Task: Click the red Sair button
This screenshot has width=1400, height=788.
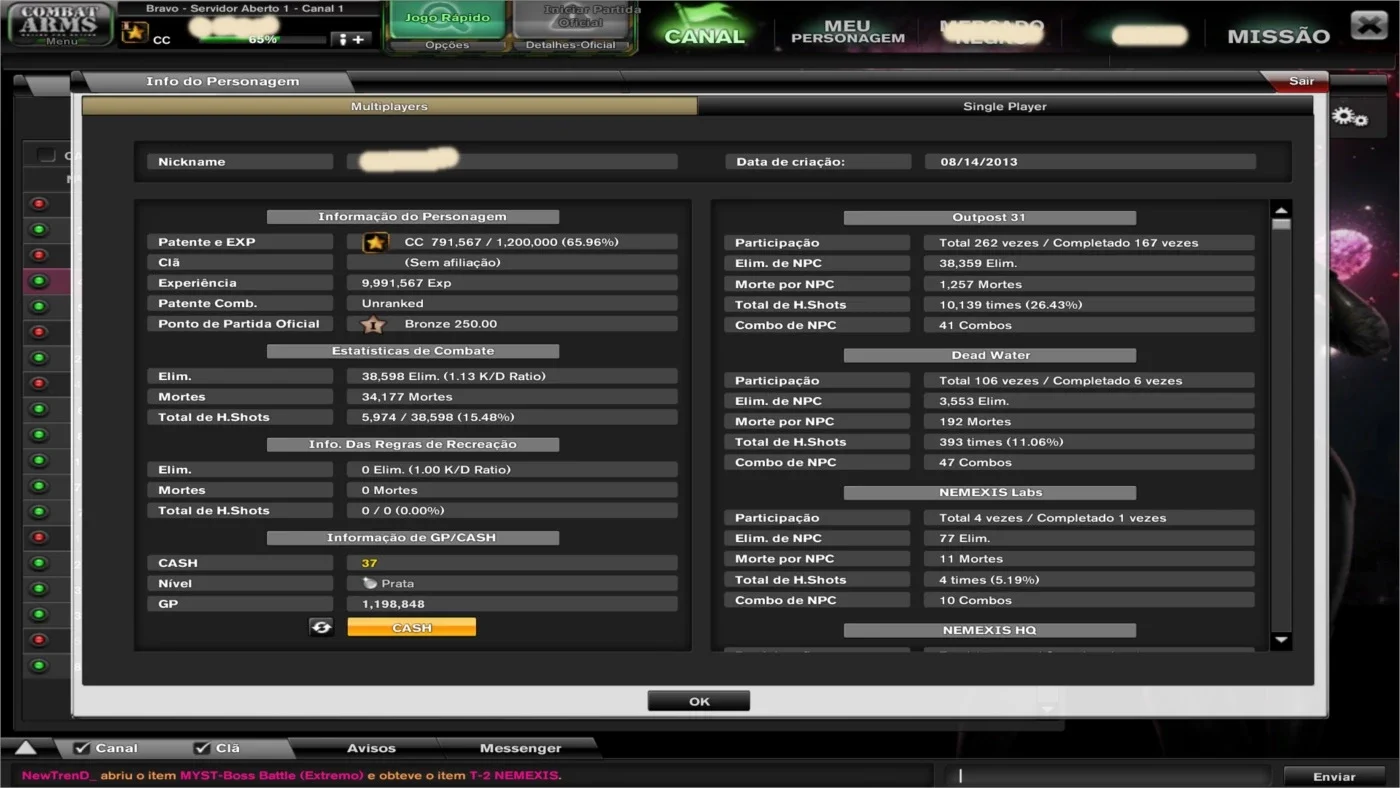Action: [1300, 81]
